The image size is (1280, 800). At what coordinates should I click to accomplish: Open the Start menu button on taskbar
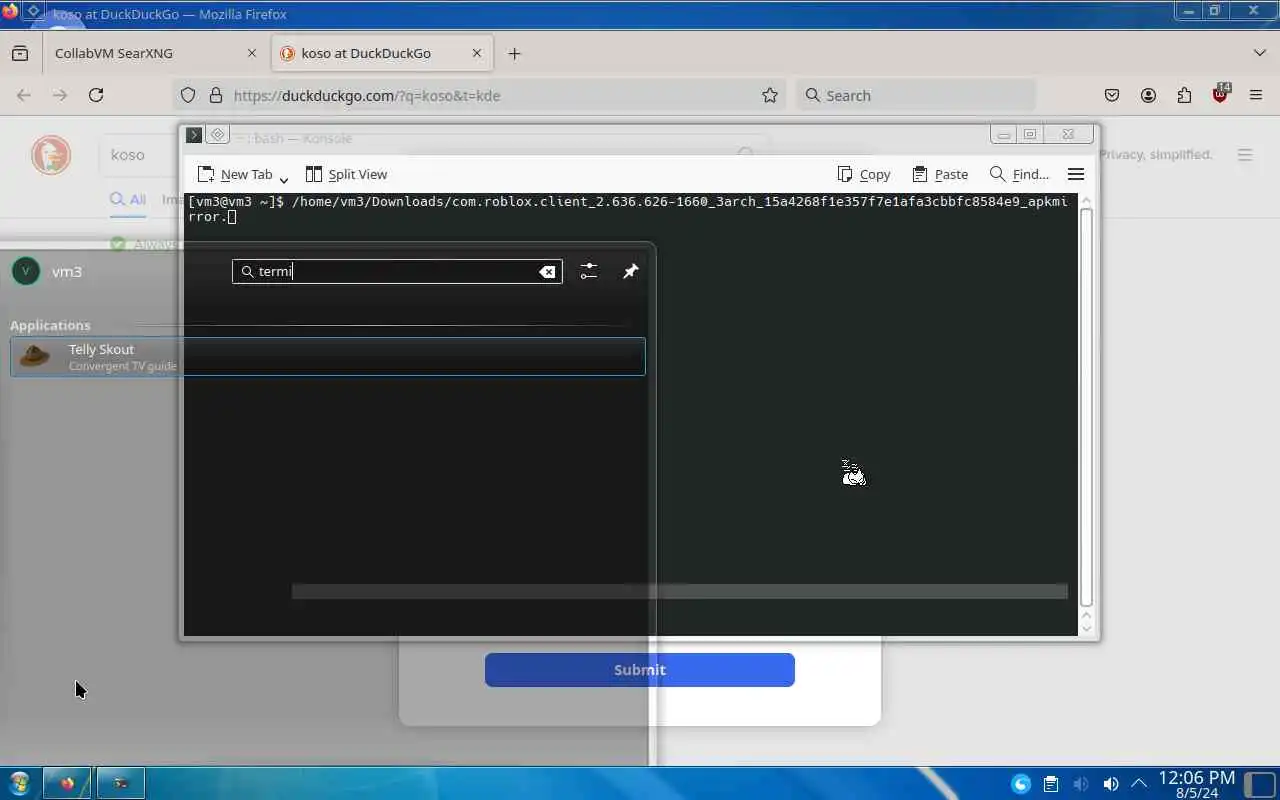(x=19, y=783)
